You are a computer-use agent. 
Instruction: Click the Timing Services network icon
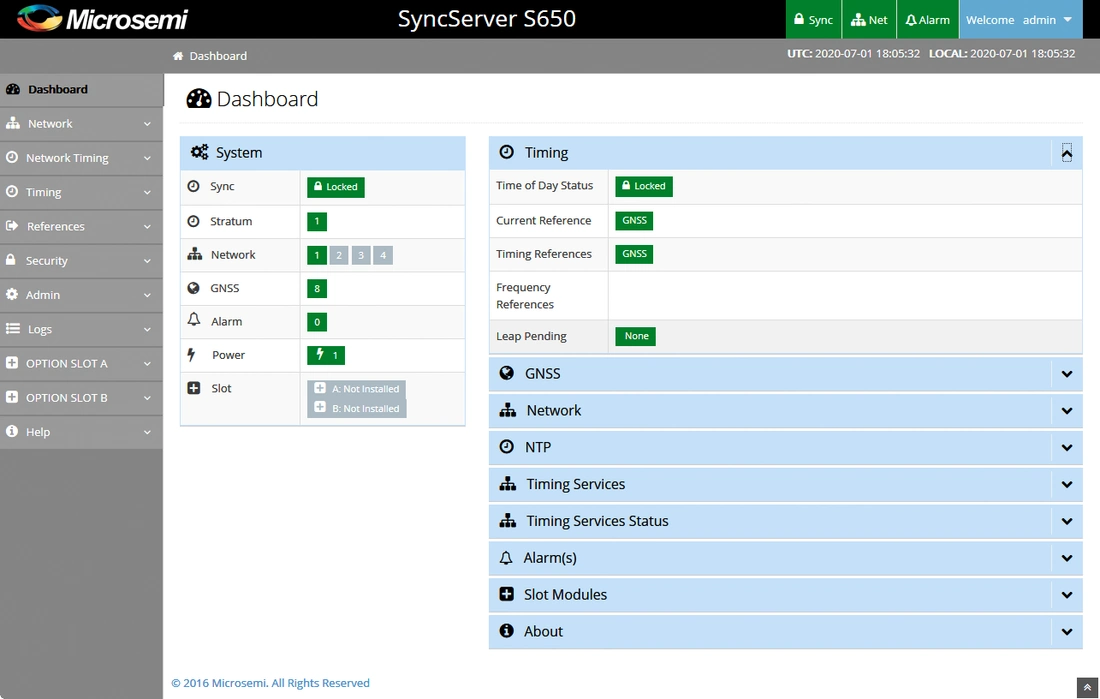[x=508, y=484]
